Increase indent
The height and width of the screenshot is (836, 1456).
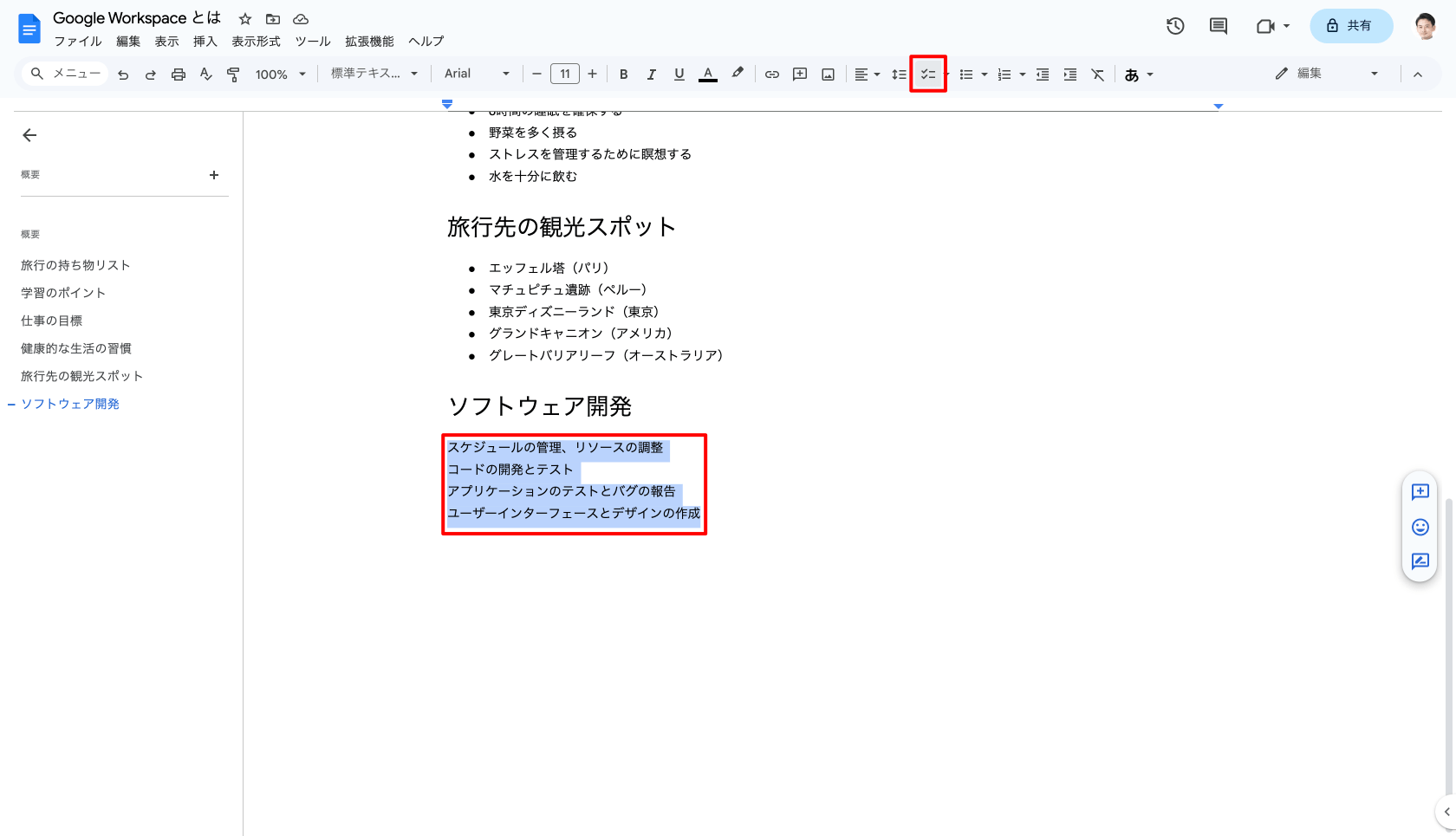pyautogui.click(x=1070, y=75)
